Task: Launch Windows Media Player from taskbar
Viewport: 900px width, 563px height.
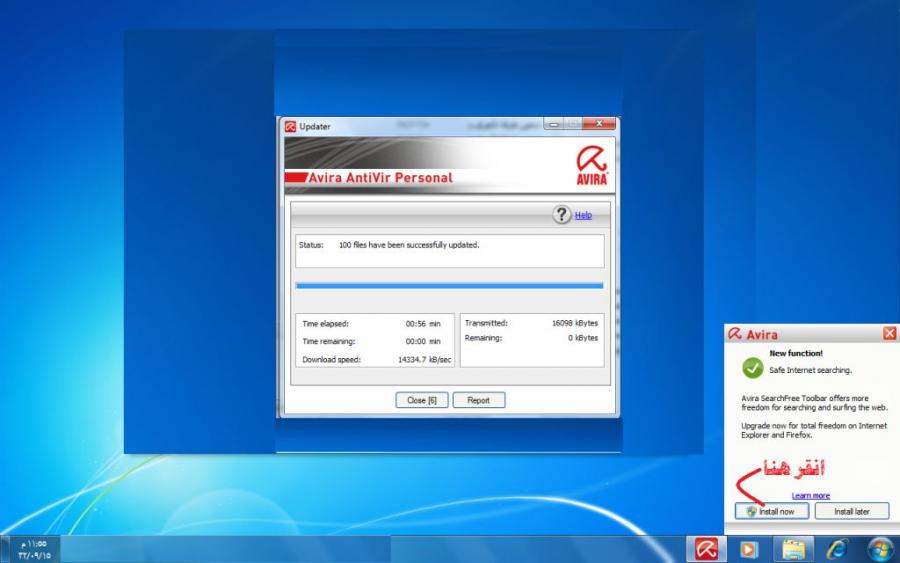Action: 749,549
